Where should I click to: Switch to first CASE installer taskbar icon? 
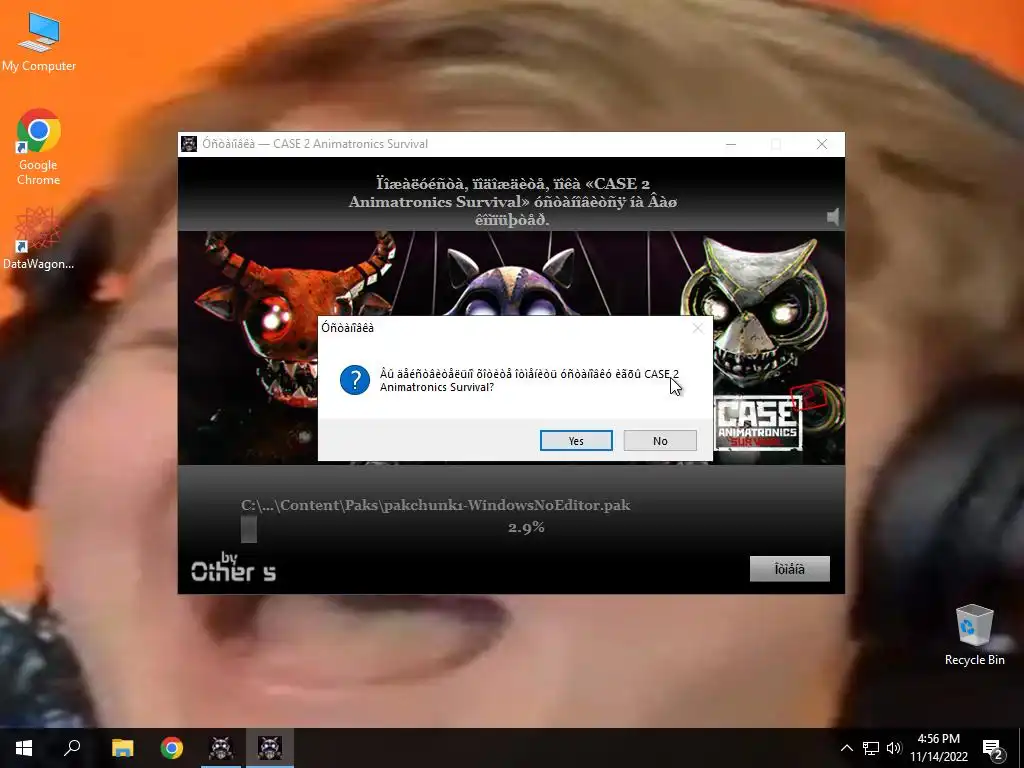(x=221, y=748)
